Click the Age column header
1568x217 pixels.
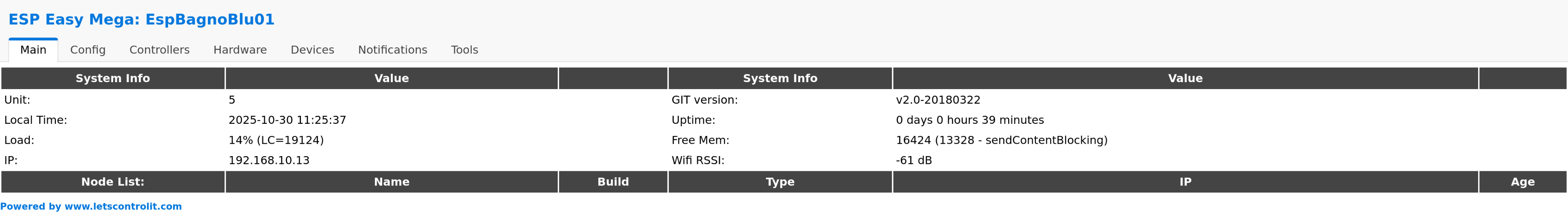1522,181
